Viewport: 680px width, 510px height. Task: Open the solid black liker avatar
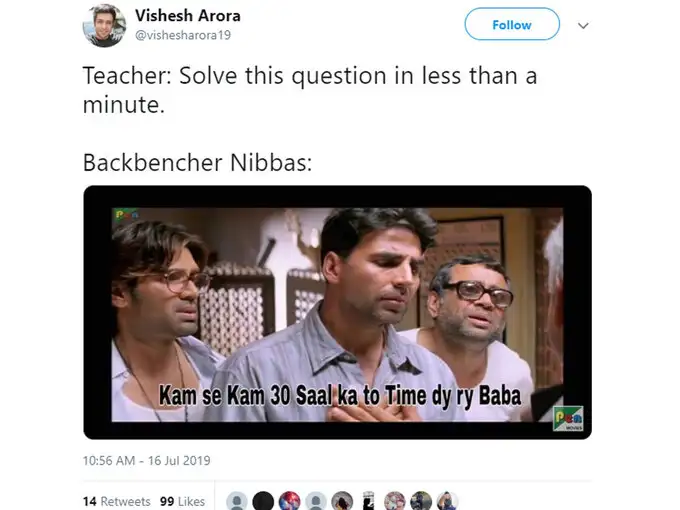tap(263, 501)
